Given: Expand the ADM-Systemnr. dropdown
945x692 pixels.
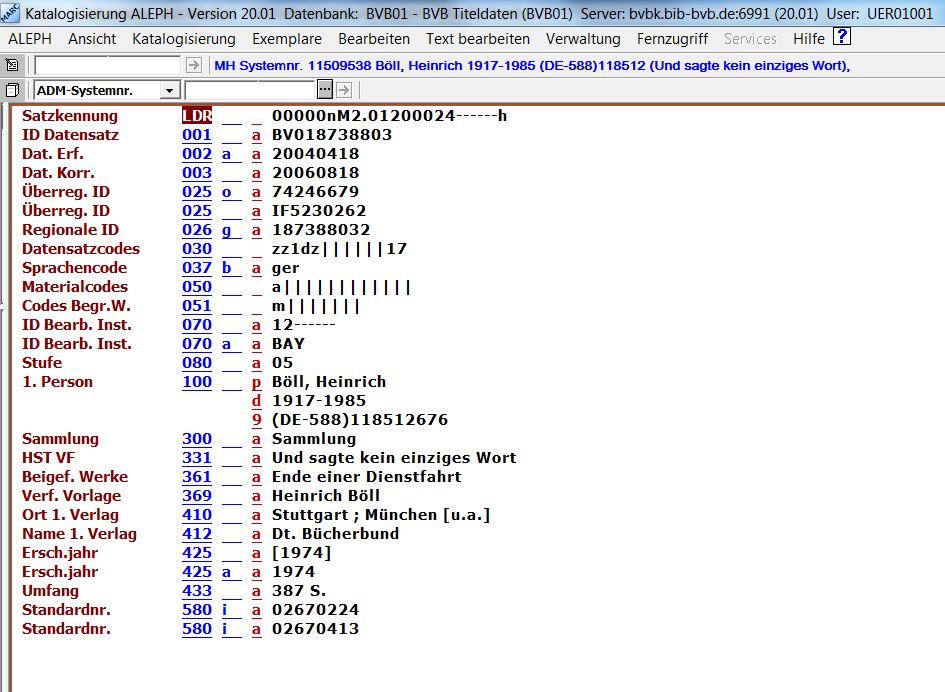Looking at the screenshot, I should point(169,91).
